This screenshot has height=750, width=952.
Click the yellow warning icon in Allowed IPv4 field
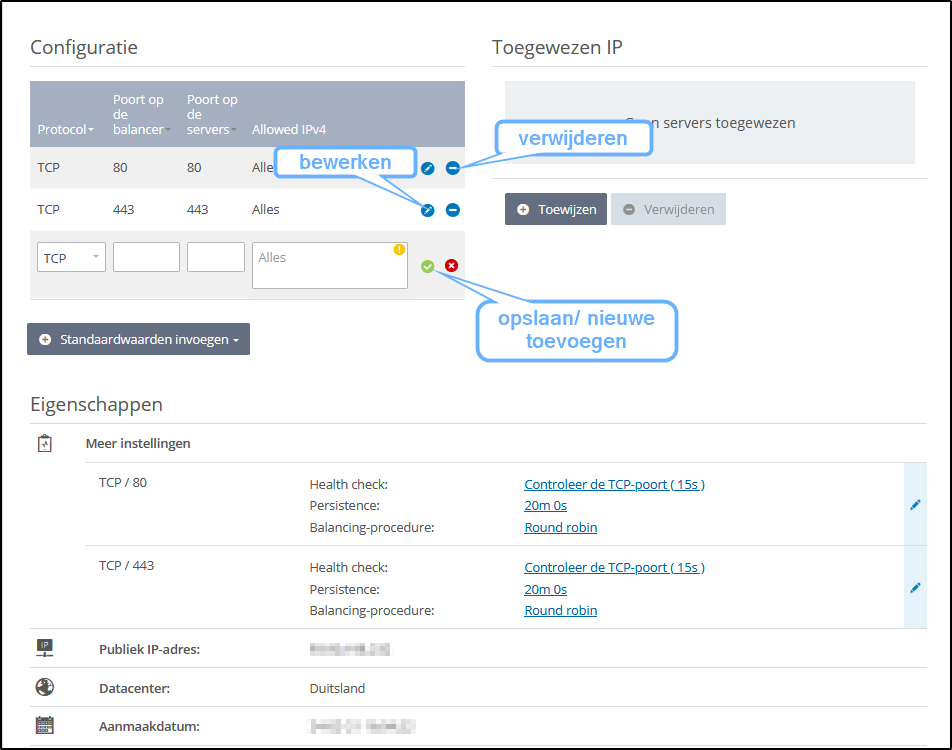(399, 250)
